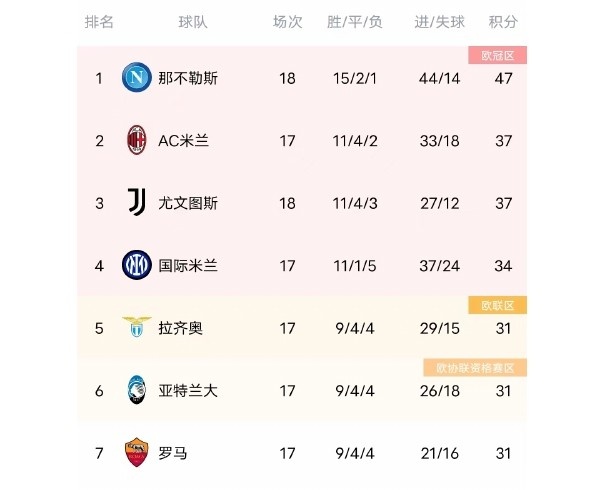Click the 球队 column header

coord(193,22)
